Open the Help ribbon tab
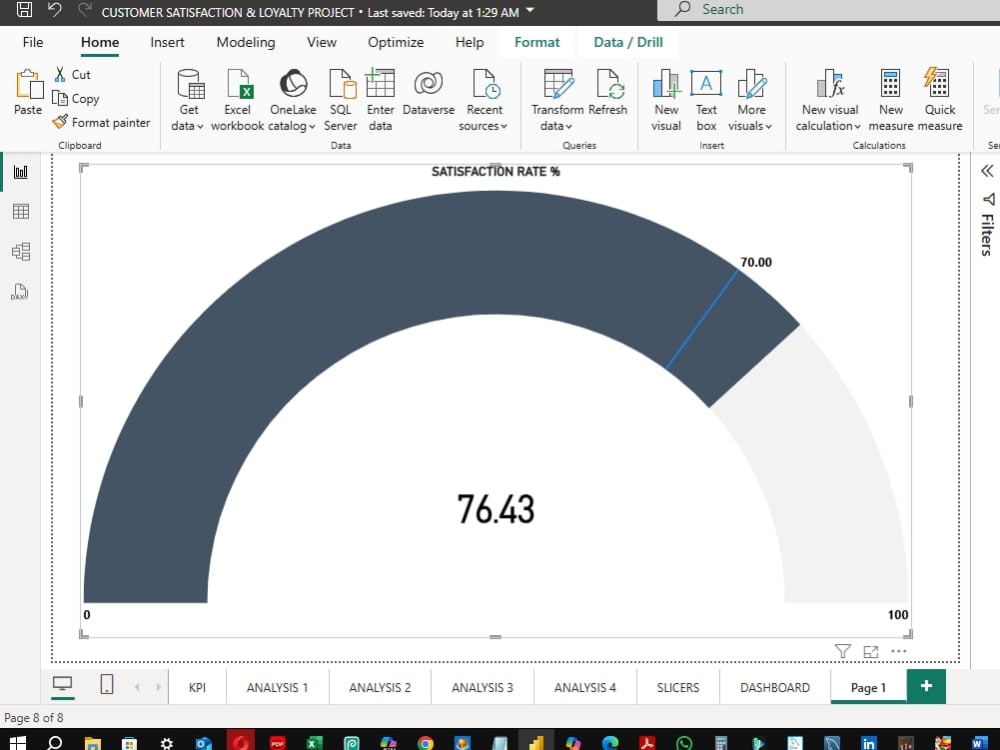Screen dimensions: 1000x750 point(469,42)
